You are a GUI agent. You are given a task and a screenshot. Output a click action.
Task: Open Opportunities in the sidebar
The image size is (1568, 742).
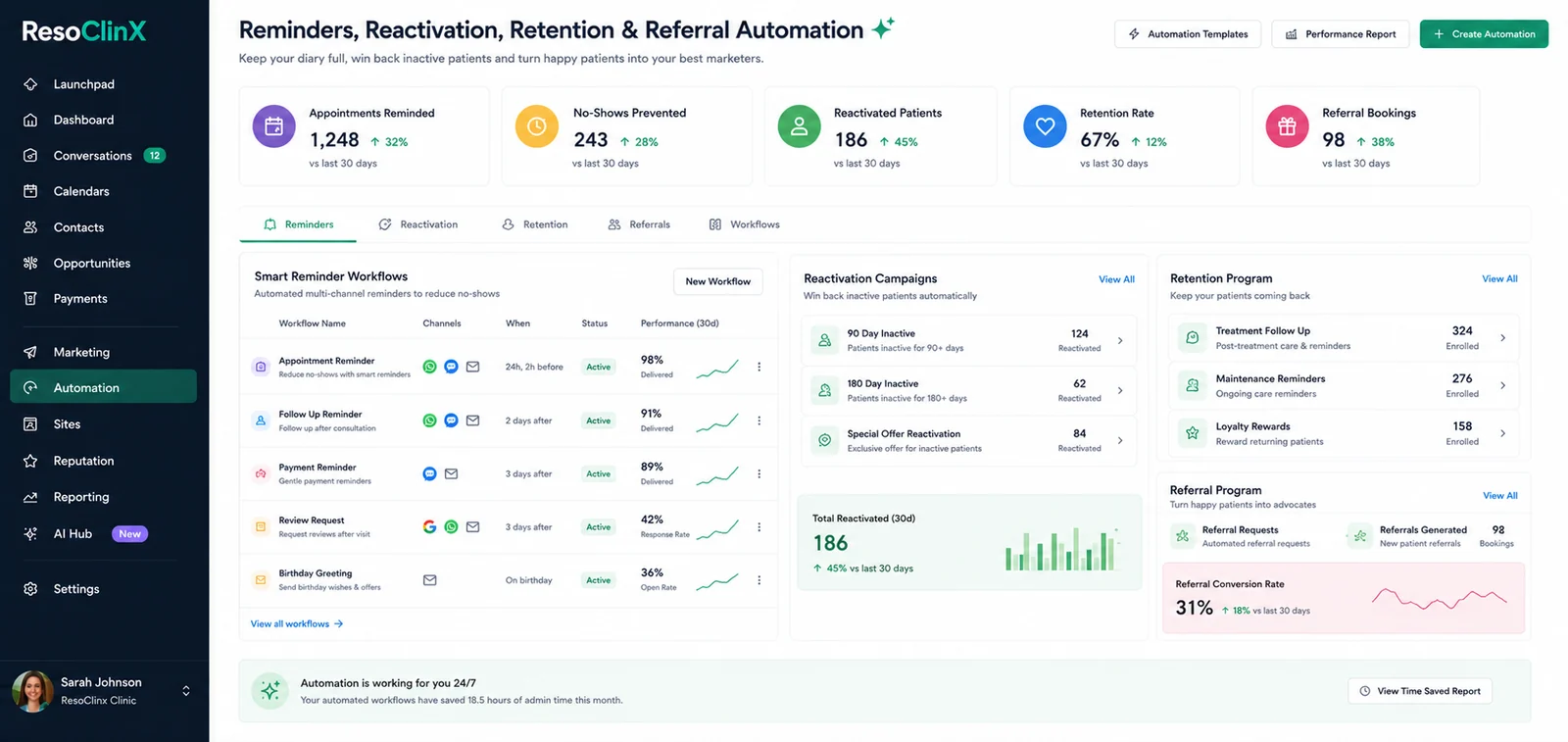tap(103, 263)
